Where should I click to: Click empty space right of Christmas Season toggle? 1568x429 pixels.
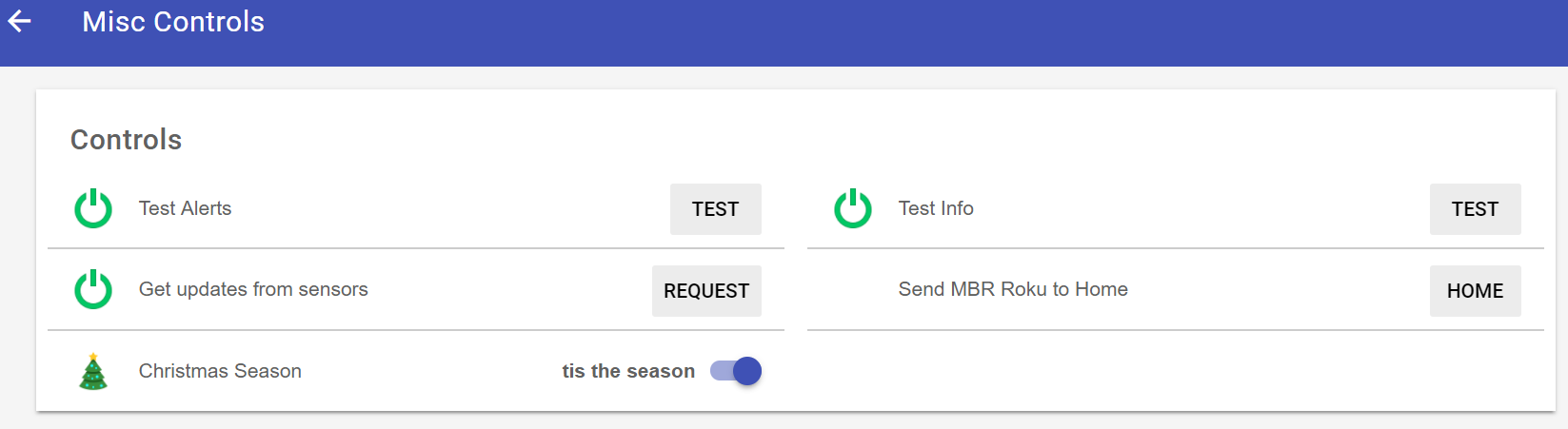1142,371
